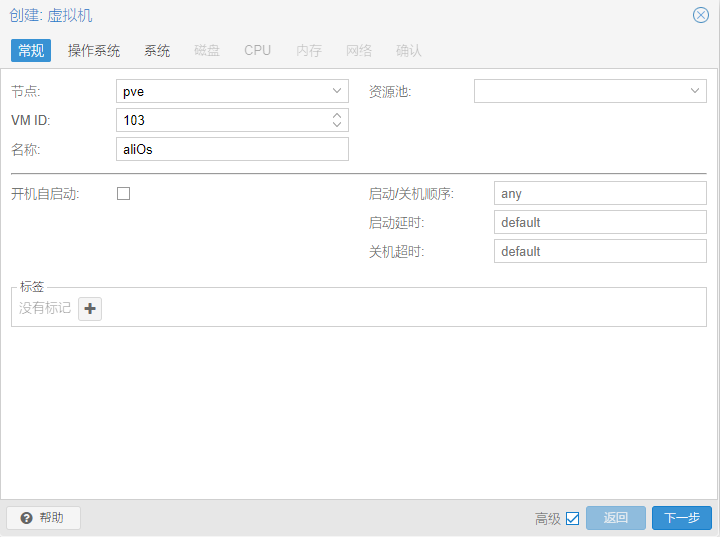Screen dimensions: 720x537
Task: Click the 启动/关机顺序 input field
Action: [600, 193]
